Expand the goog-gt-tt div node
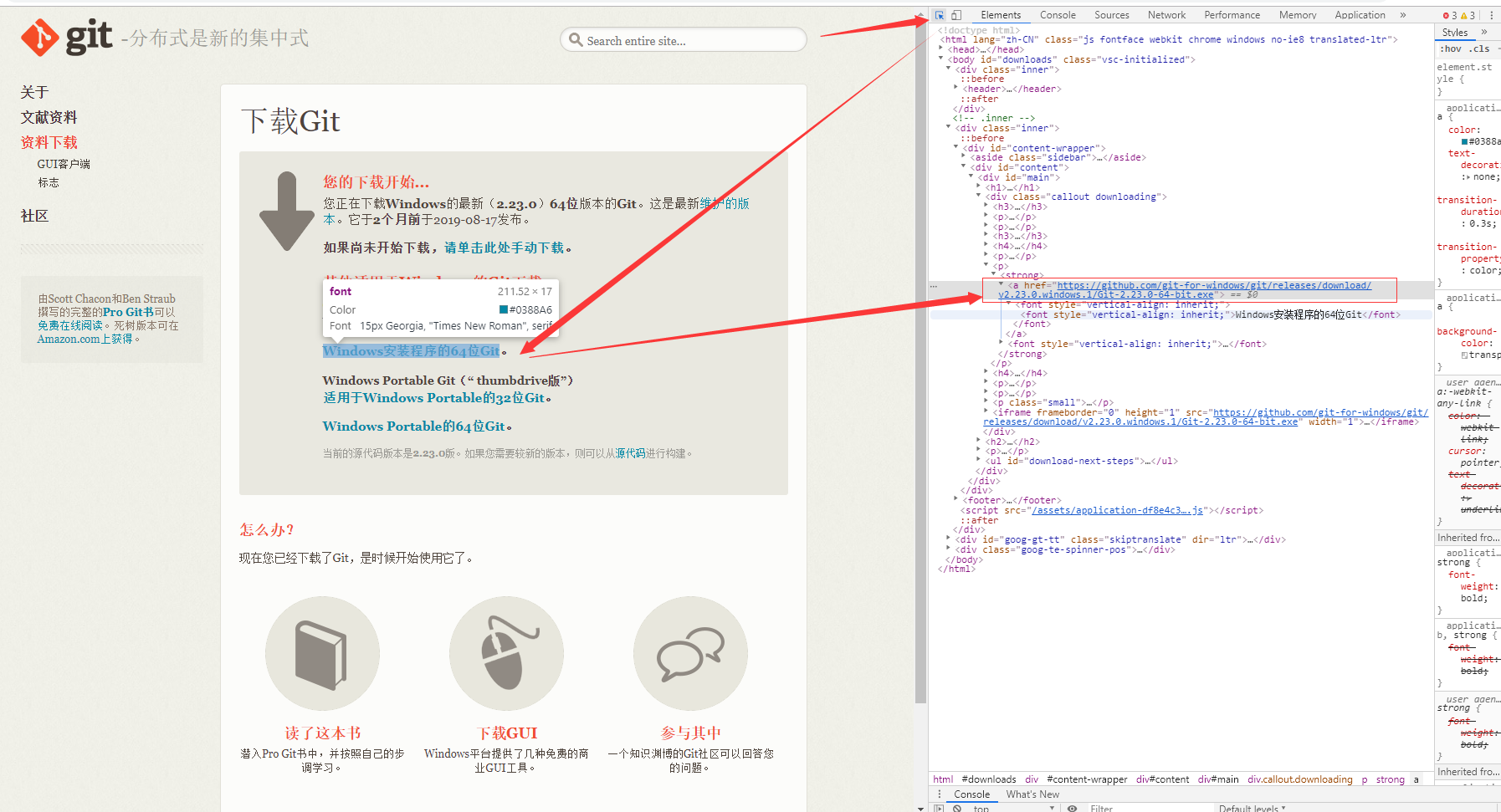This screenshot has width=1501, height=812. pos(949,539)
